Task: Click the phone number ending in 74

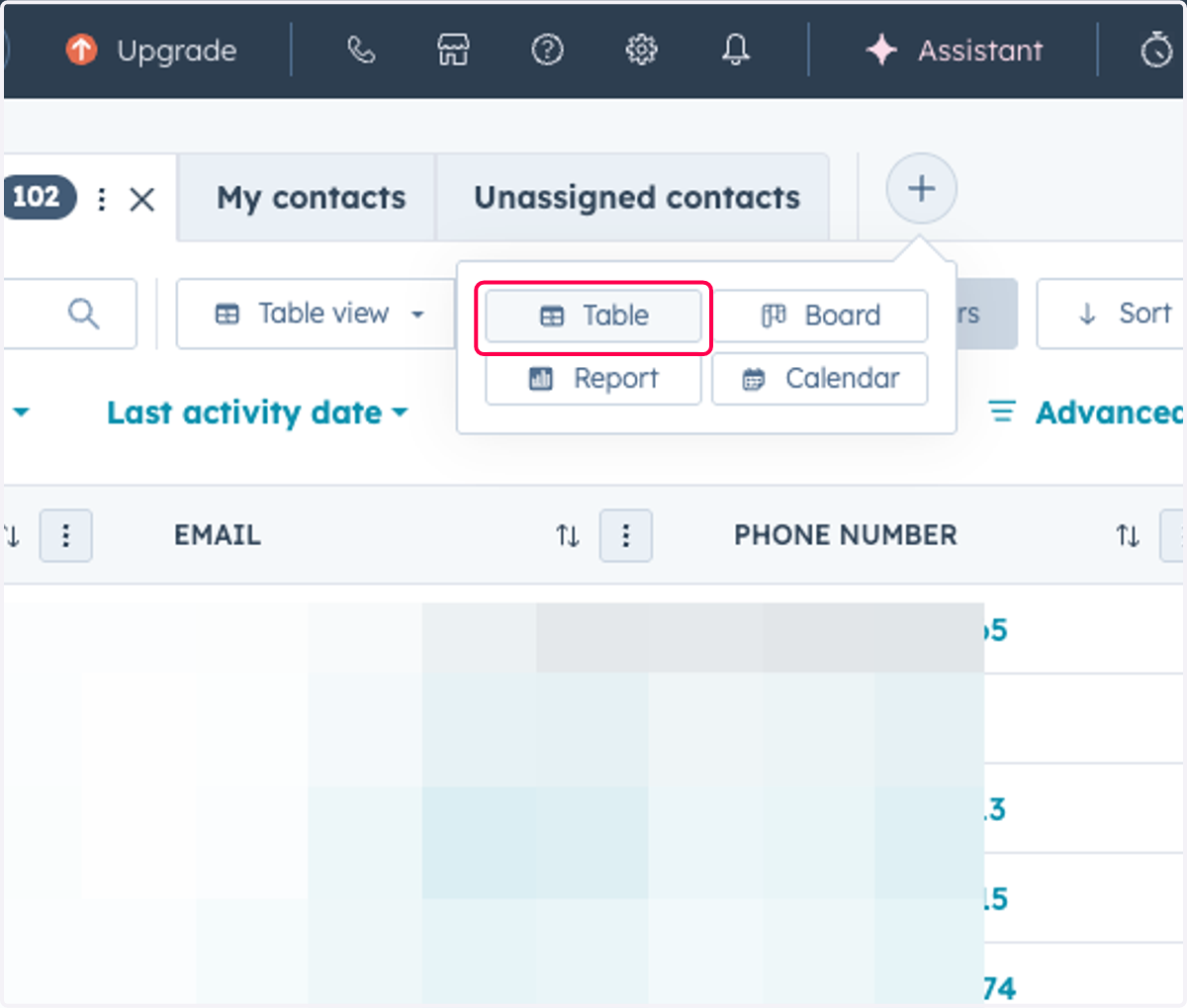Action: coord(999,988)
